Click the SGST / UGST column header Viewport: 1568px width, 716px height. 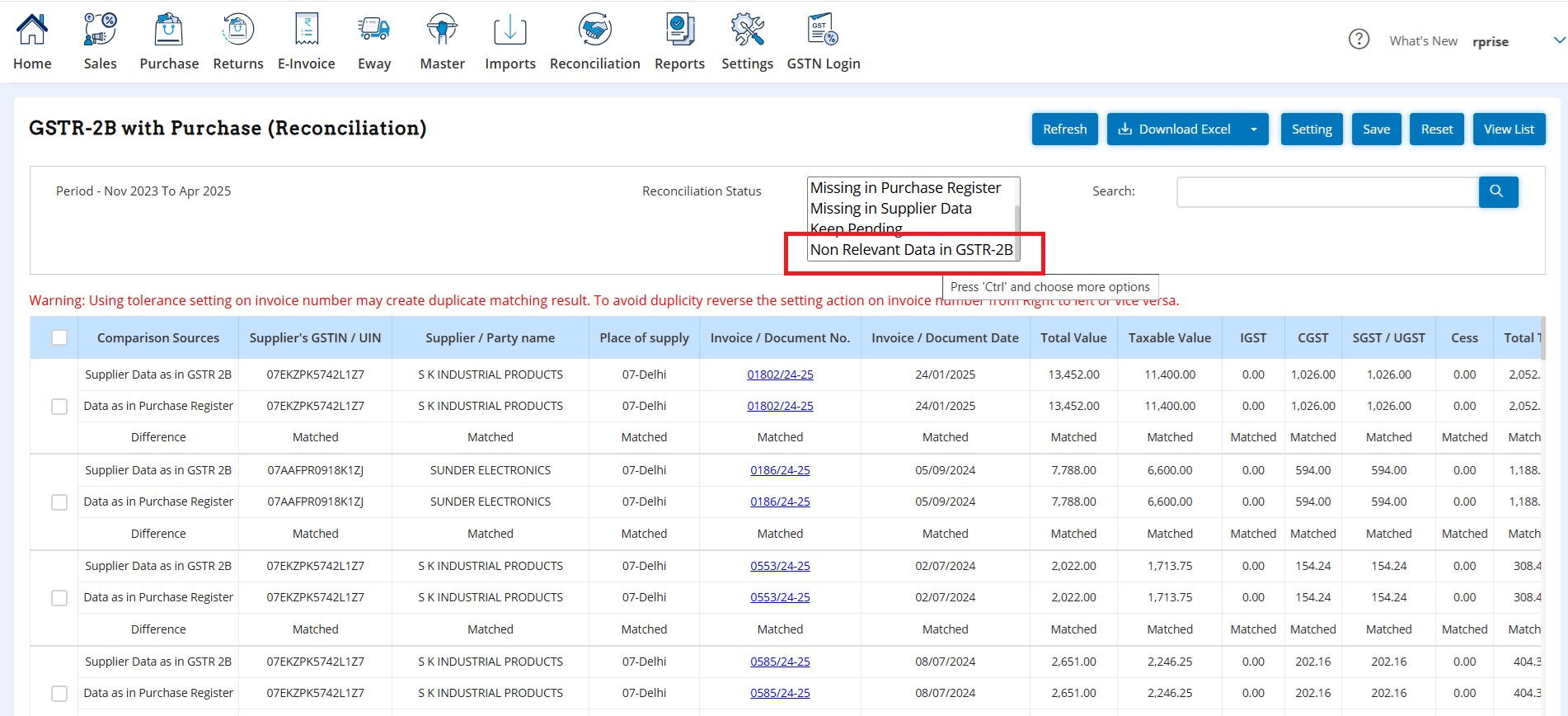tap(1388, 337)
